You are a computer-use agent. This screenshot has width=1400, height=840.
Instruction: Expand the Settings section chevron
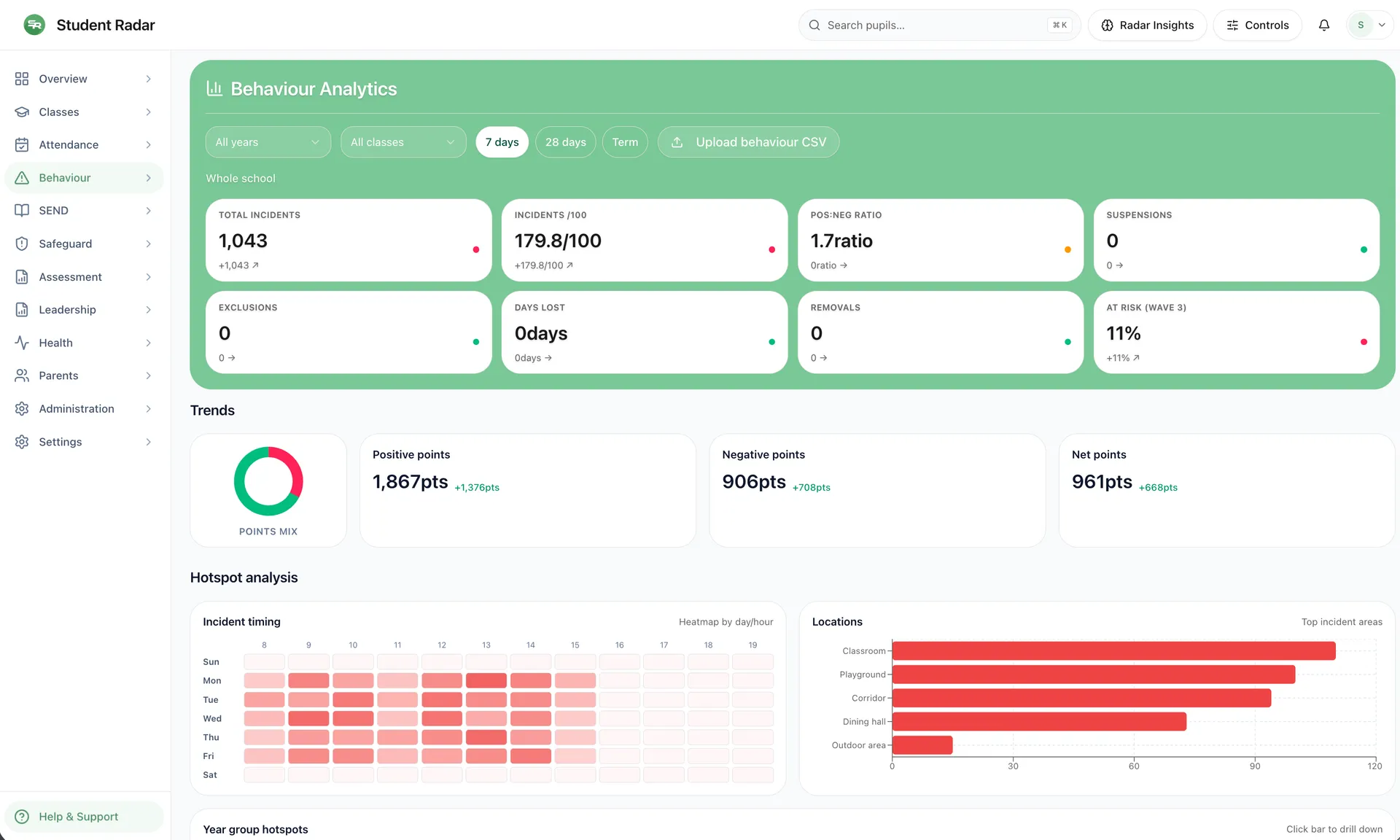(x=148, y=442)
